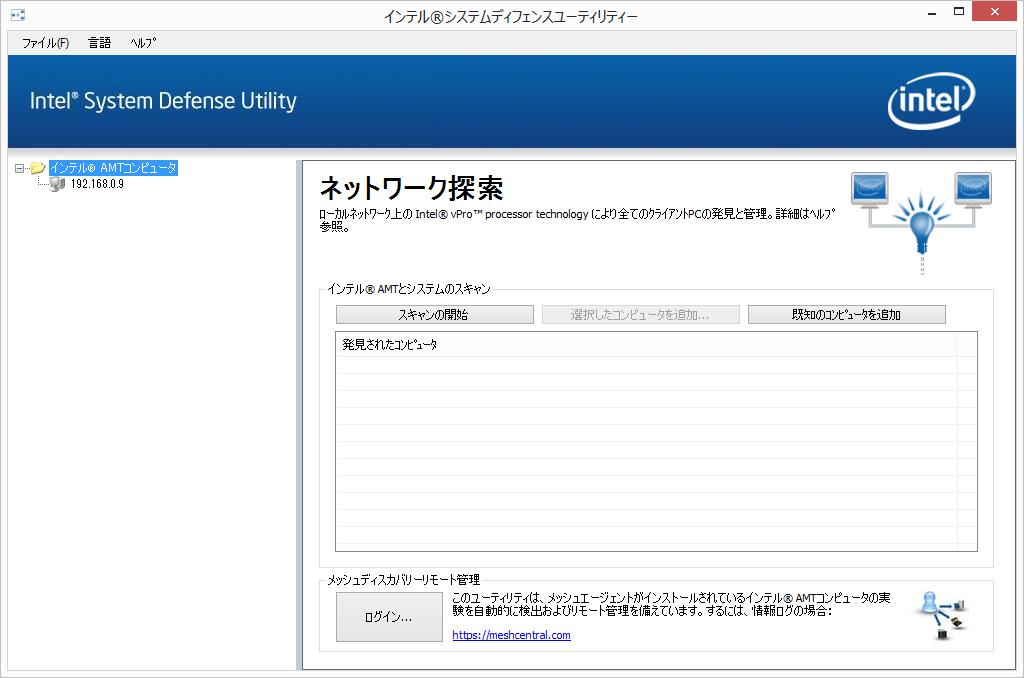This screenshot has height=678, width=1024.
Task: Select the インテル AMTコンピュータ folder icon
Action: [38, 168]
